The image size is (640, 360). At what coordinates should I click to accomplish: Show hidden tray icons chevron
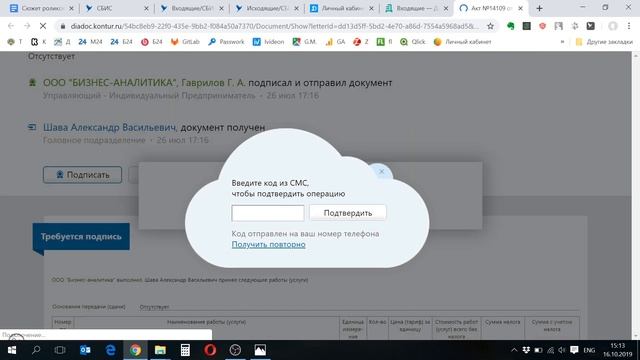514,350
